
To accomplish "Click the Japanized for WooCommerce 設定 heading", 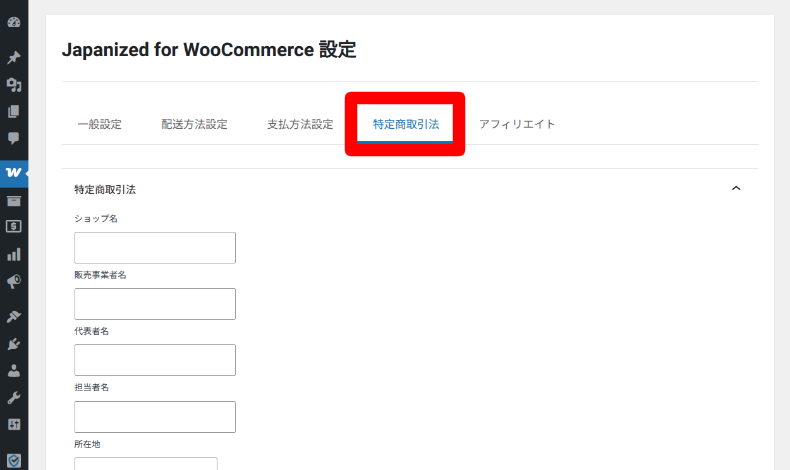I will 209,50.
